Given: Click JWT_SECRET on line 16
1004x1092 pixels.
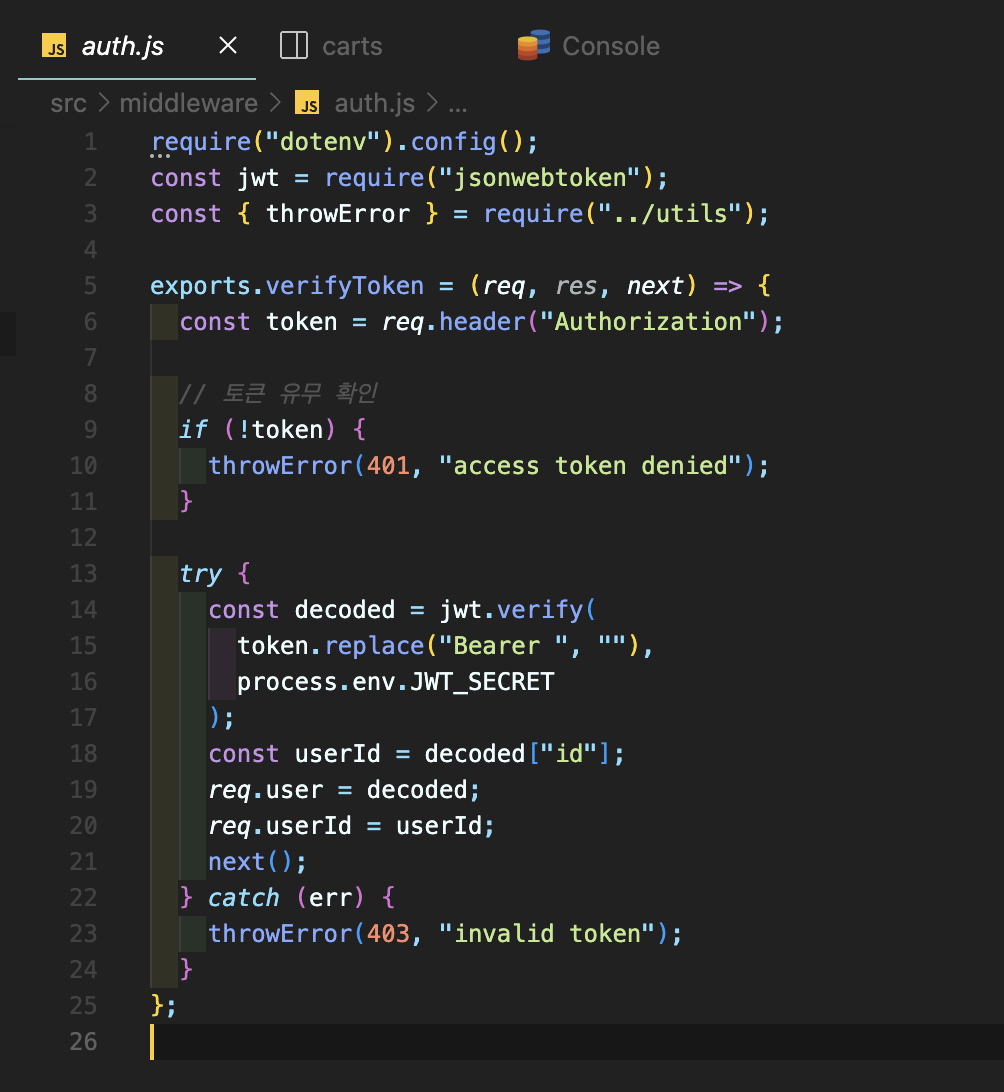Looking at the screenshot, I should pos(482,682).
